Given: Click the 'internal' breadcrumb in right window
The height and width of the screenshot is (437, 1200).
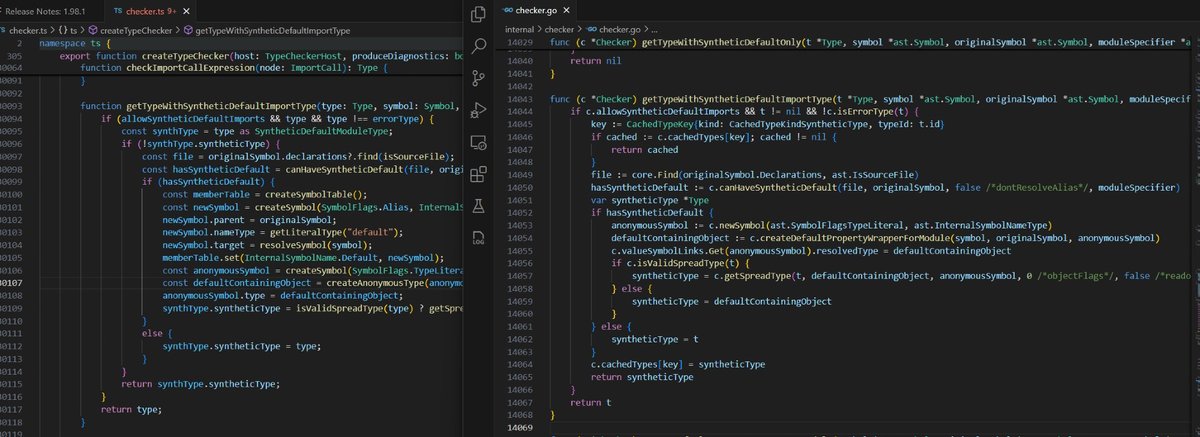Looking at the screenshot, I should pos(519,31).
